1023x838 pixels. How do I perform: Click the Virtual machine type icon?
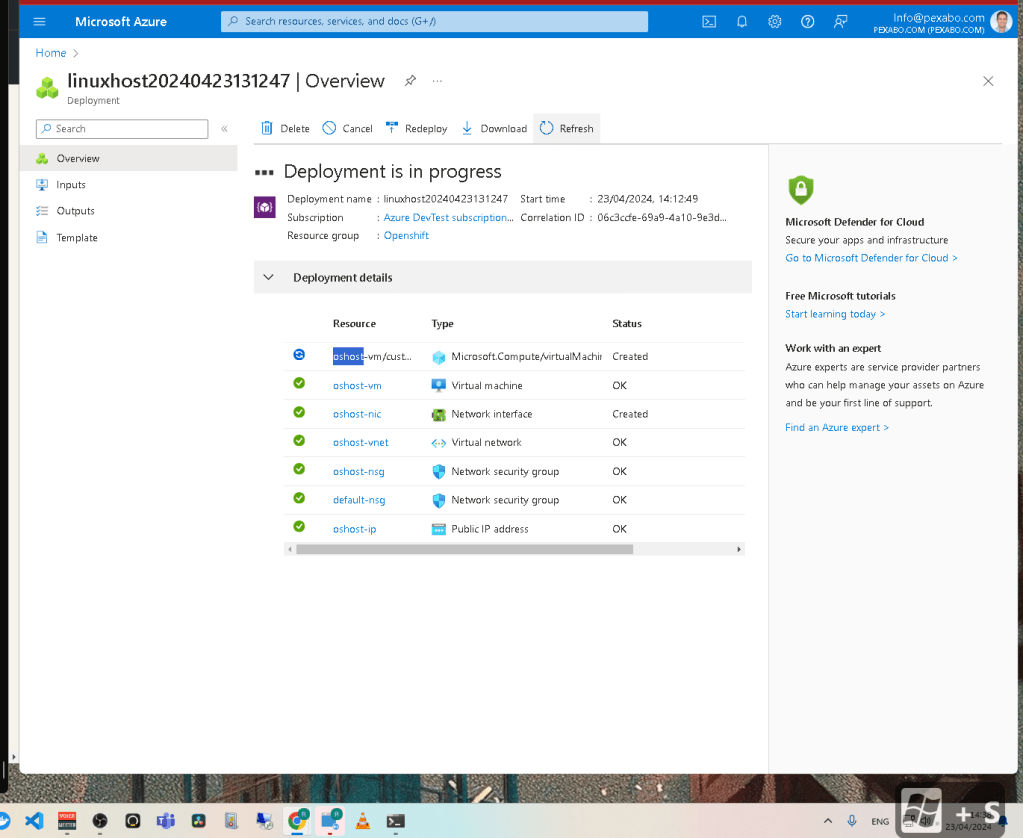438,386
